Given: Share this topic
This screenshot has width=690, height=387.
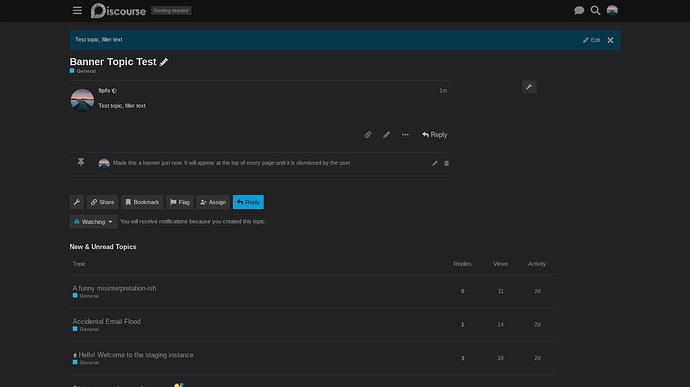Looking at the screenshot, I should pyautogui.click(x=102, y=202).
